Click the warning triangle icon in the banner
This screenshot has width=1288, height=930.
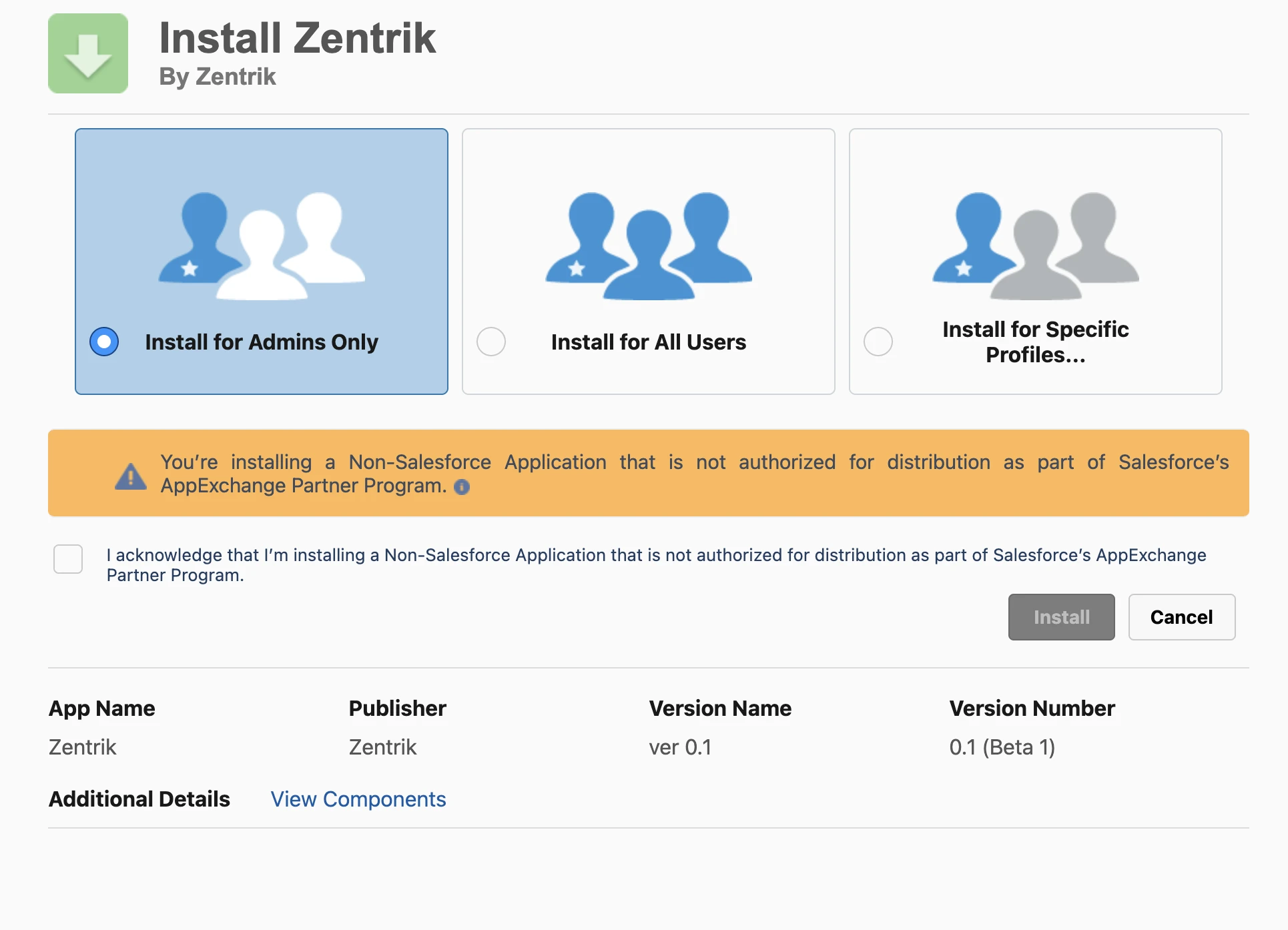point(131,476)
